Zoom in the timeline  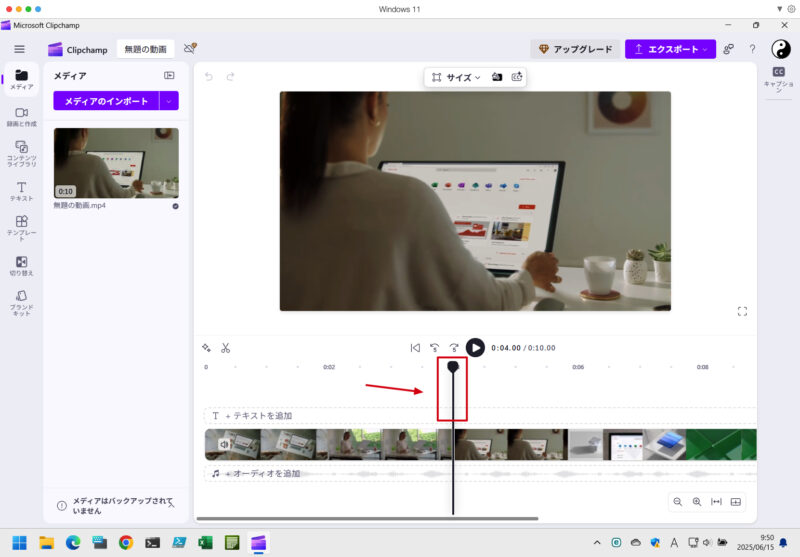coord(697,502)
